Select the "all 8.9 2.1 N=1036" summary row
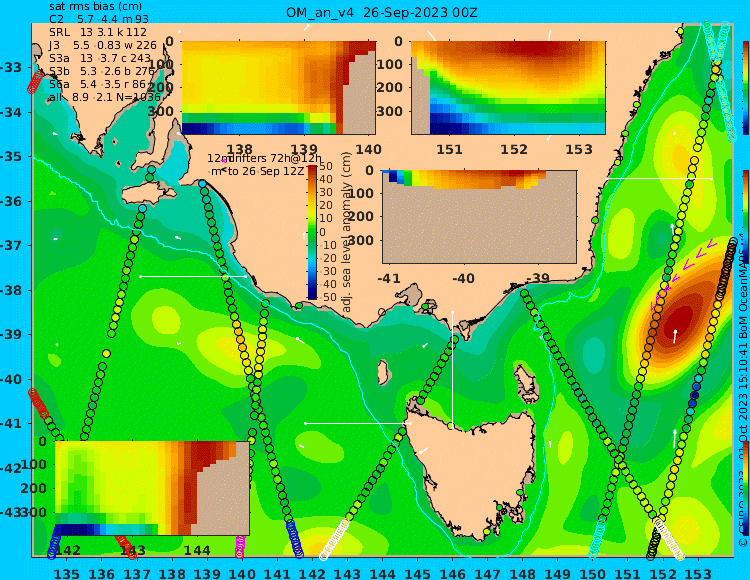 coord(105,97)
